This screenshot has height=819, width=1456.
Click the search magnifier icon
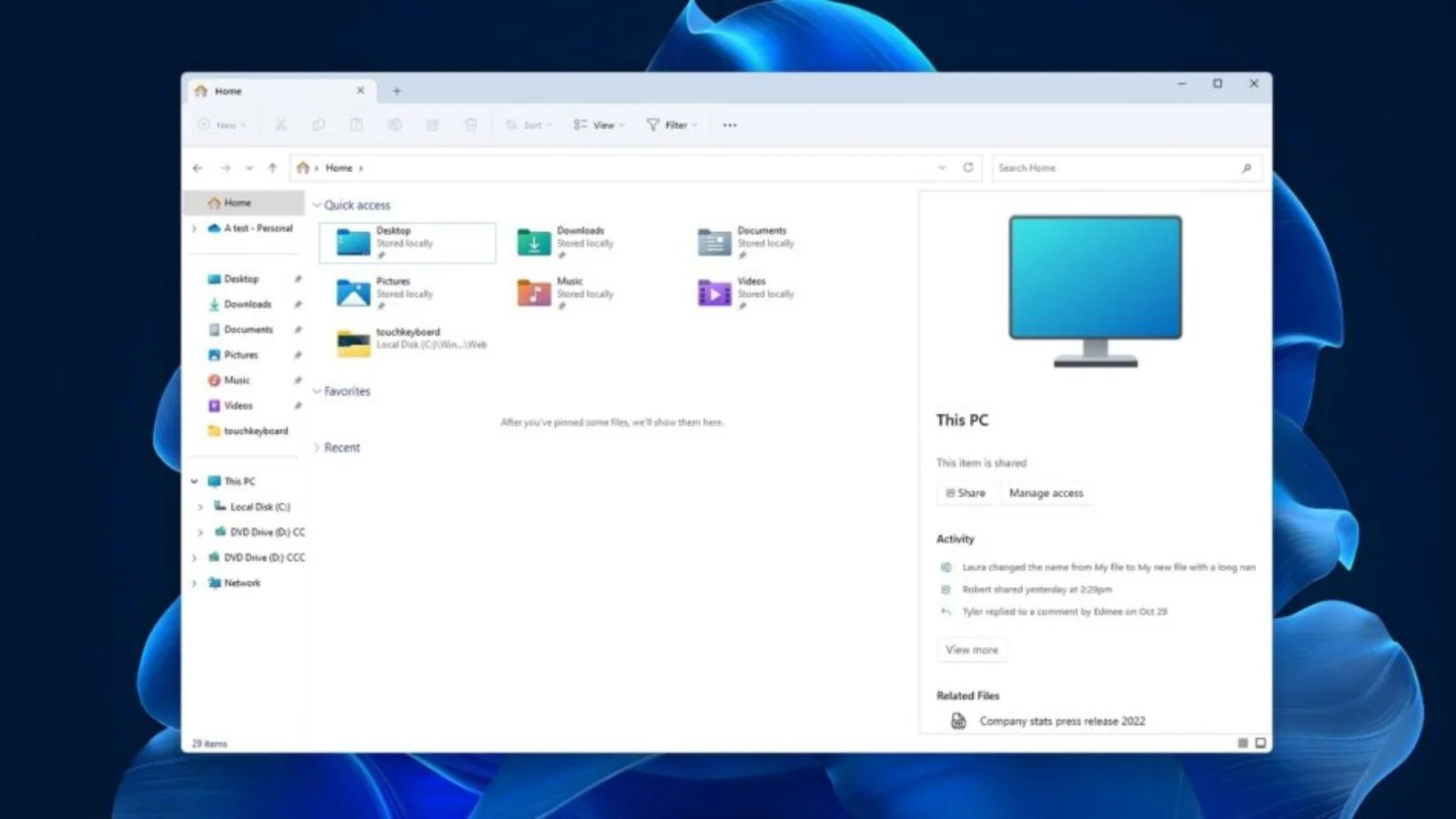tap(1247, 167)
